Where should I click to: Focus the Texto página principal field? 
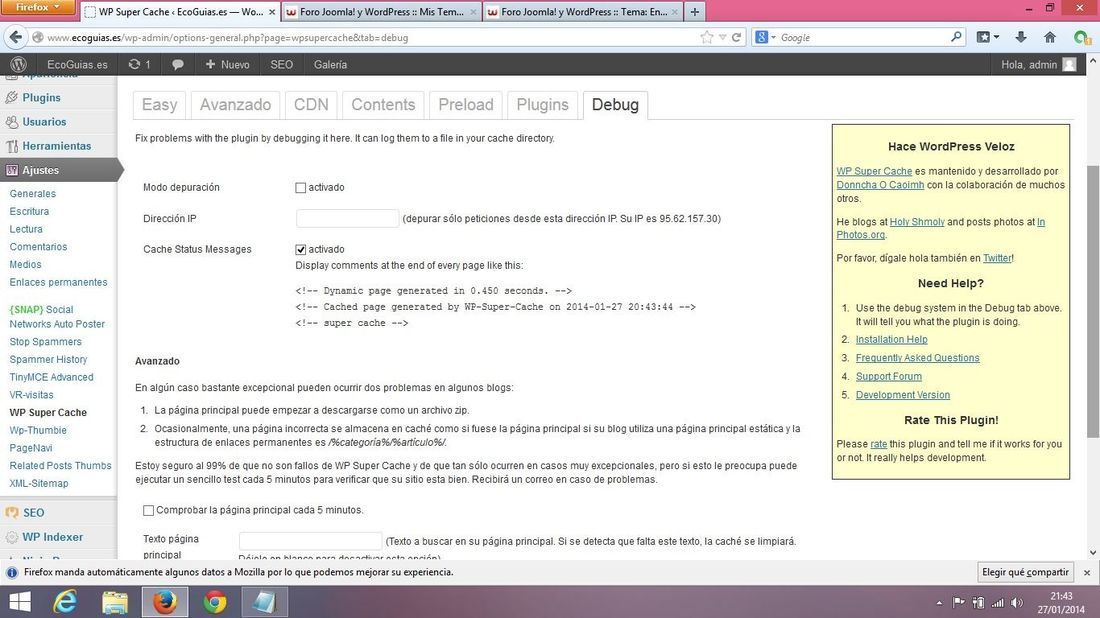tap(310, 541)
